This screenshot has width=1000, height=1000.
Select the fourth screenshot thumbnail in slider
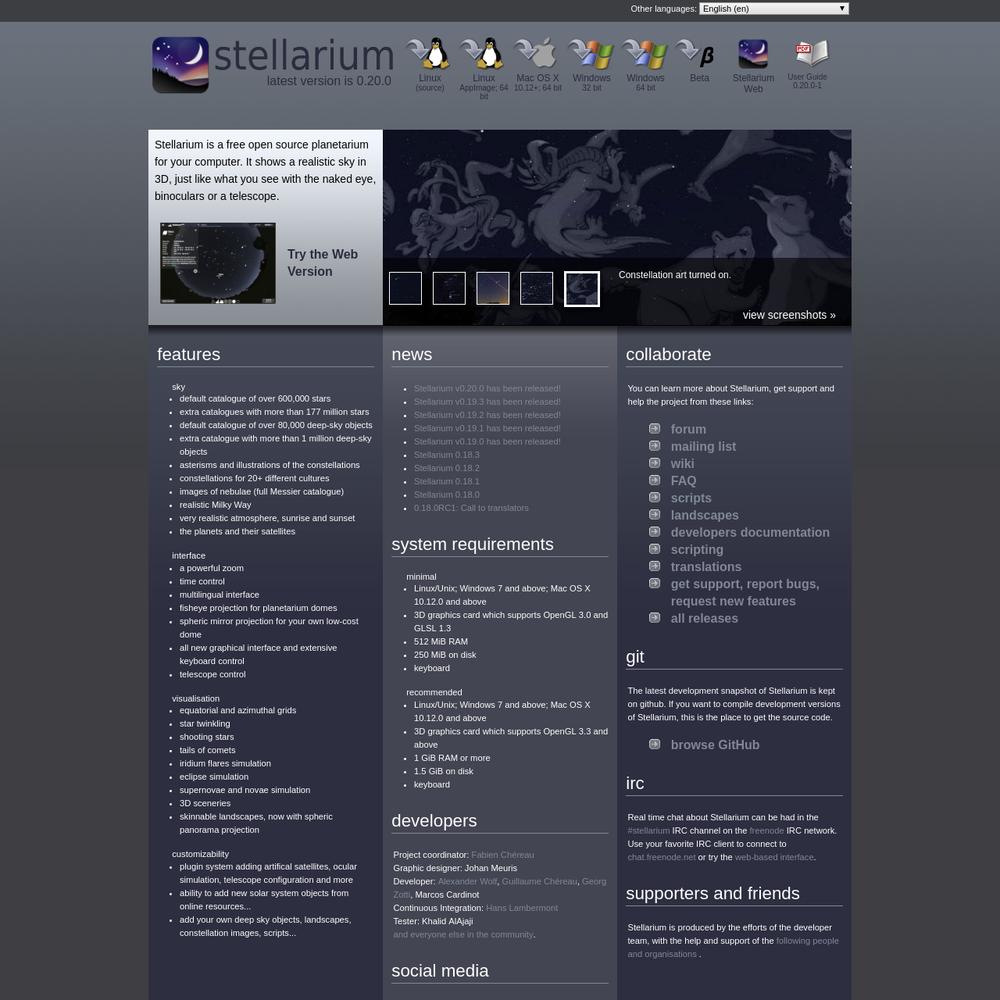coord(536,288)
